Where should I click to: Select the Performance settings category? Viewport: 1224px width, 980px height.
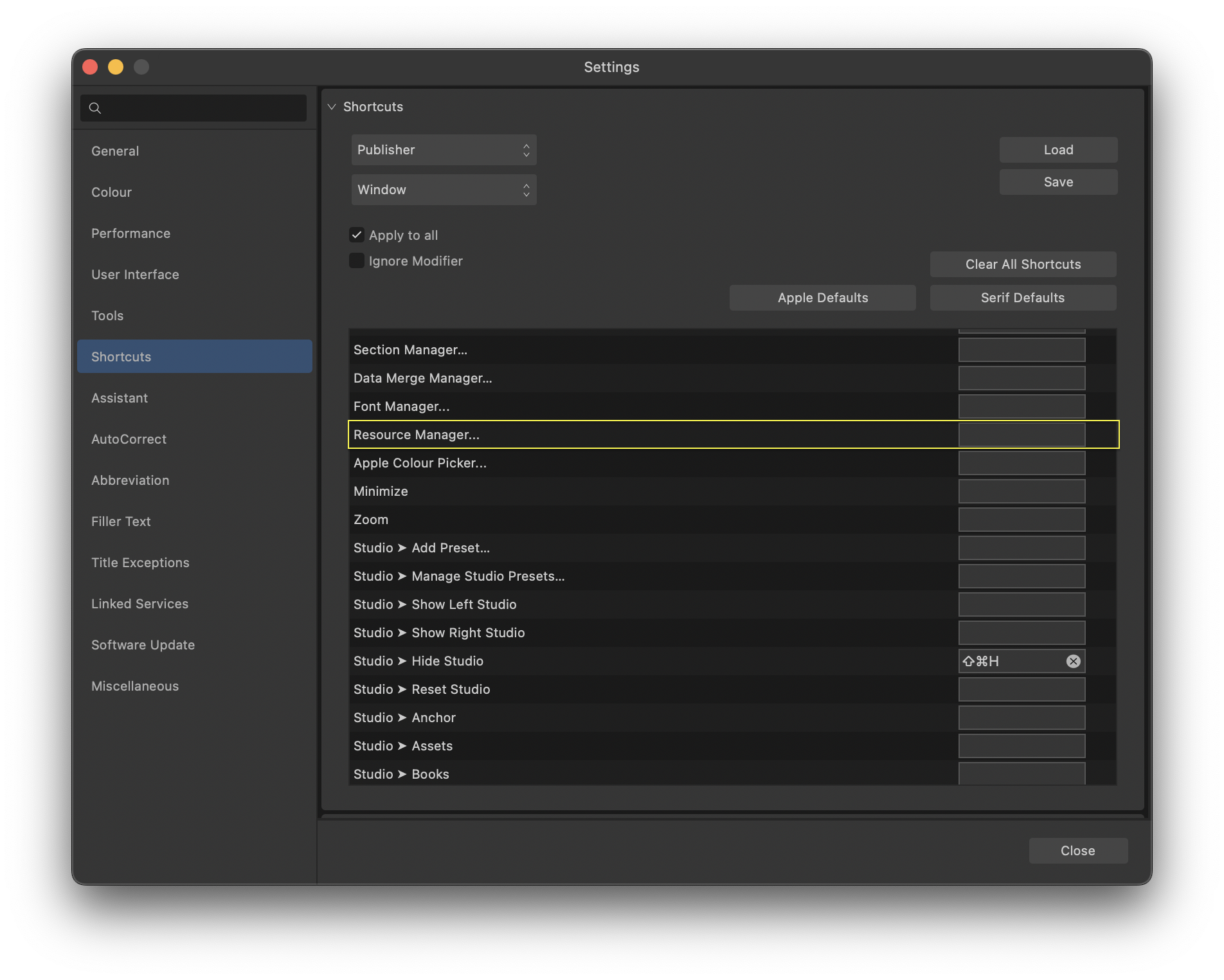(130, 233)
